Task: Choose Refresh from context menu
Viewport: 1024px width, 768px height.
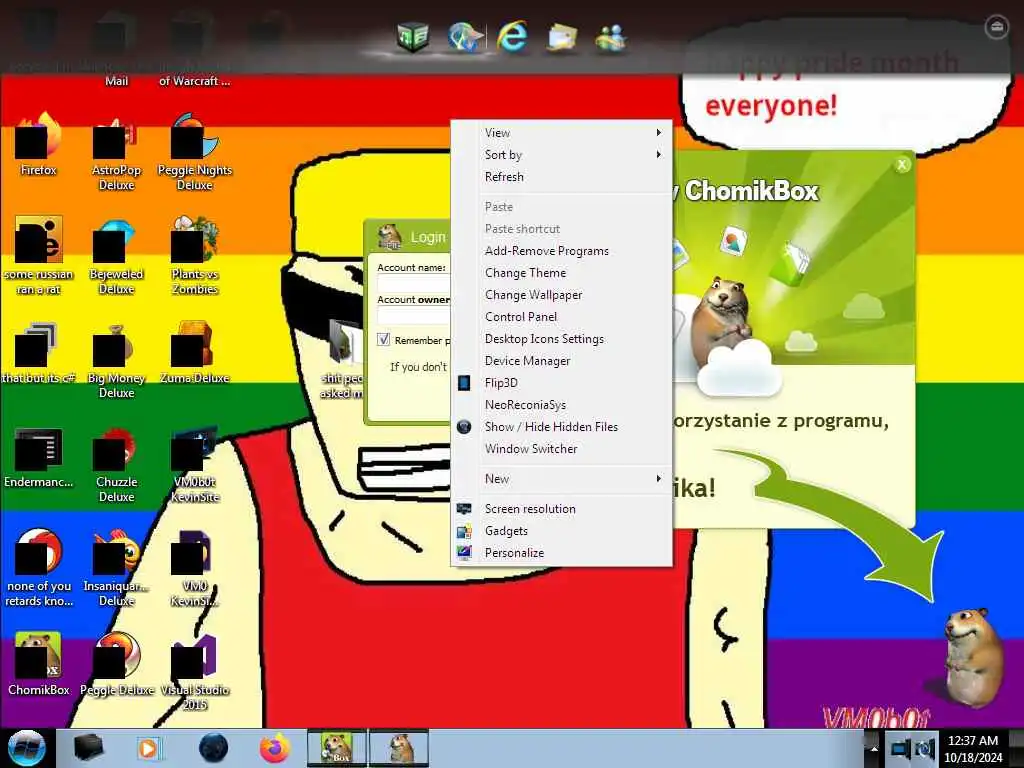Action: [562, 177]
